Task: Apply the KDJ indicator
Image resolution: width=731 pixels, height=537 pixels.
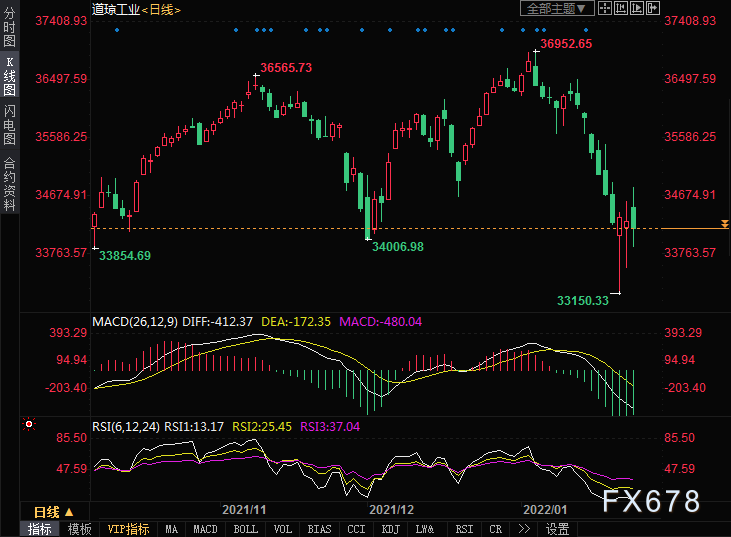Action: pos(390,529)
